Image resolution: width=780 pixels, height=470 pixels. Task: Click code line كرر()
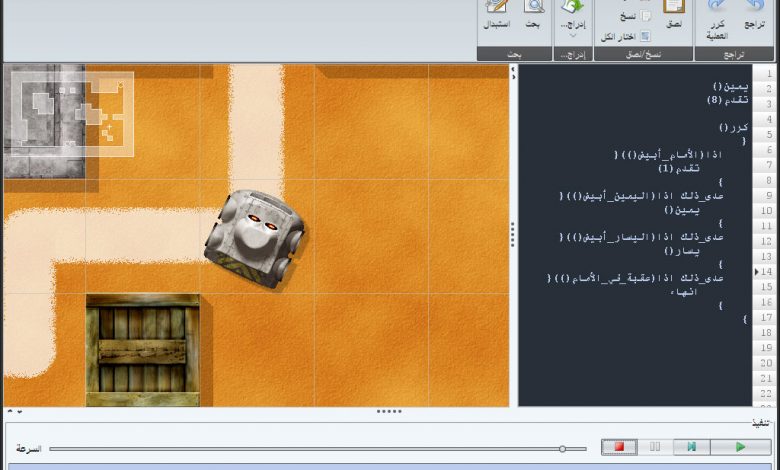733,128
